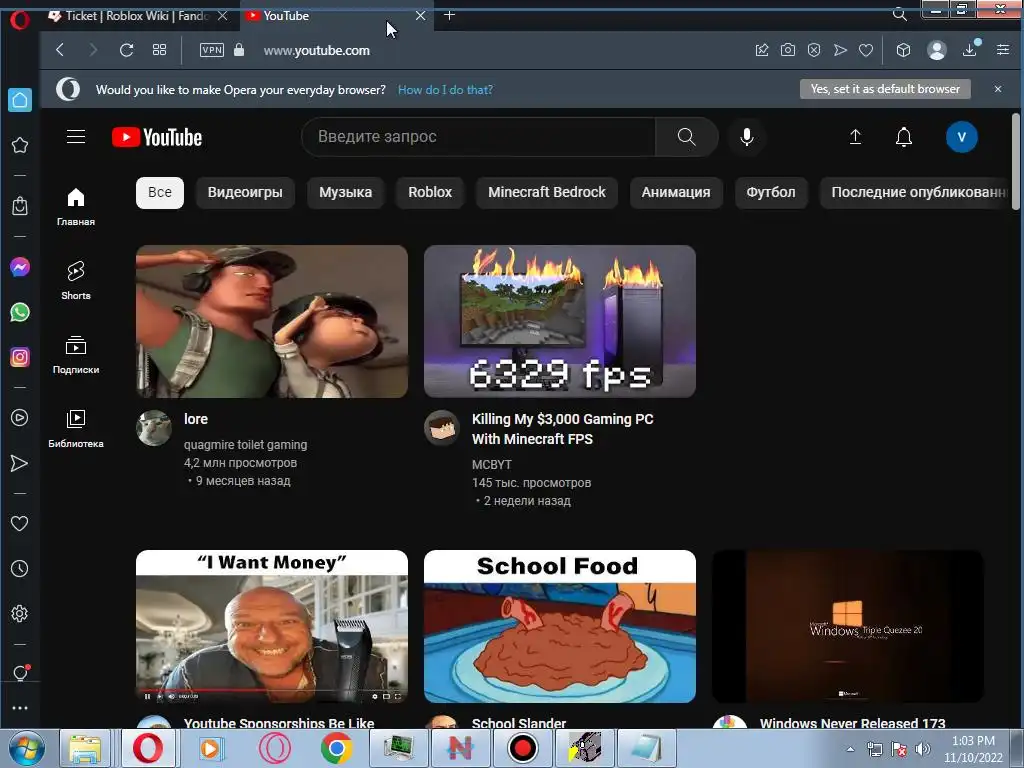
Task: Select the Minecraft Bedrock filter chip
Action: click(547, 192)
